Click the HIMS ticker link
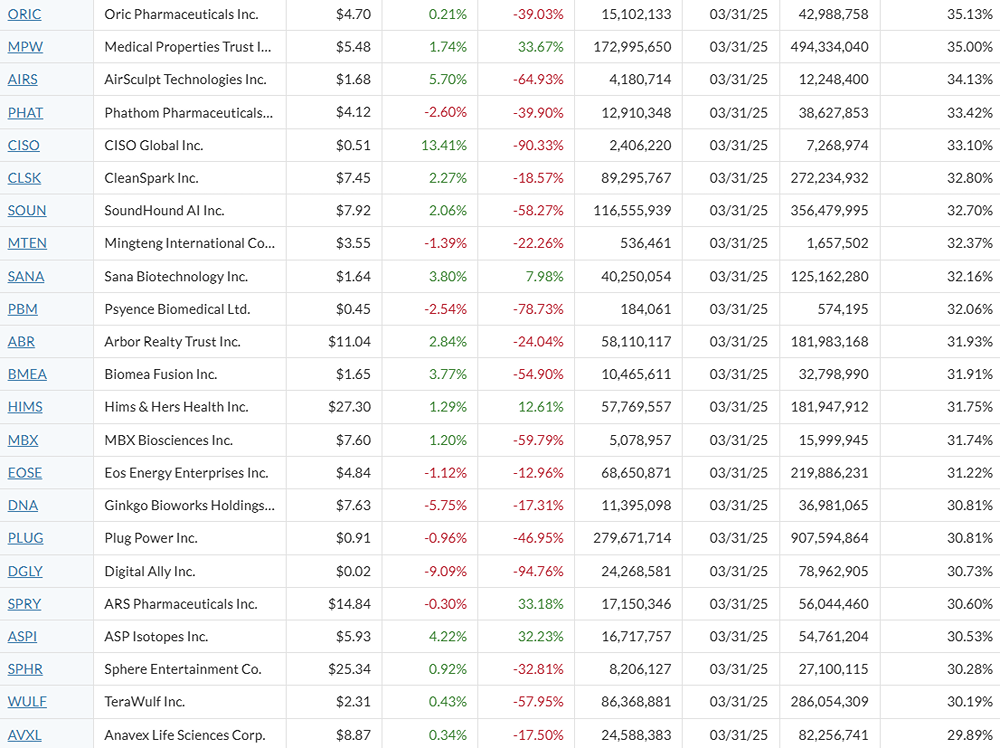Viewport: 1000px width, 748px height. [25, 407]
